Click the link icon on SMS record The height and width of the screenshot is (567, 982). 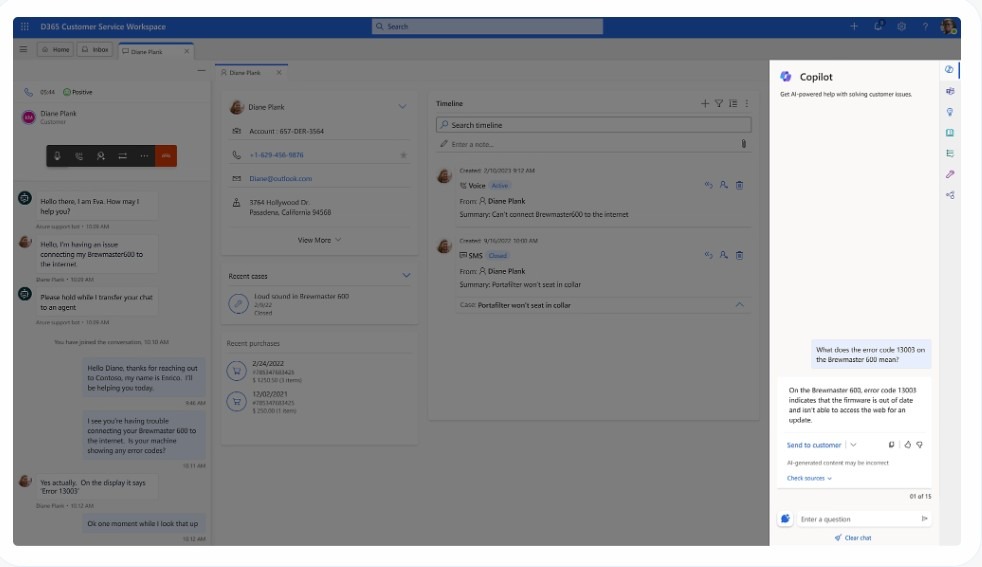coord(708,255)
